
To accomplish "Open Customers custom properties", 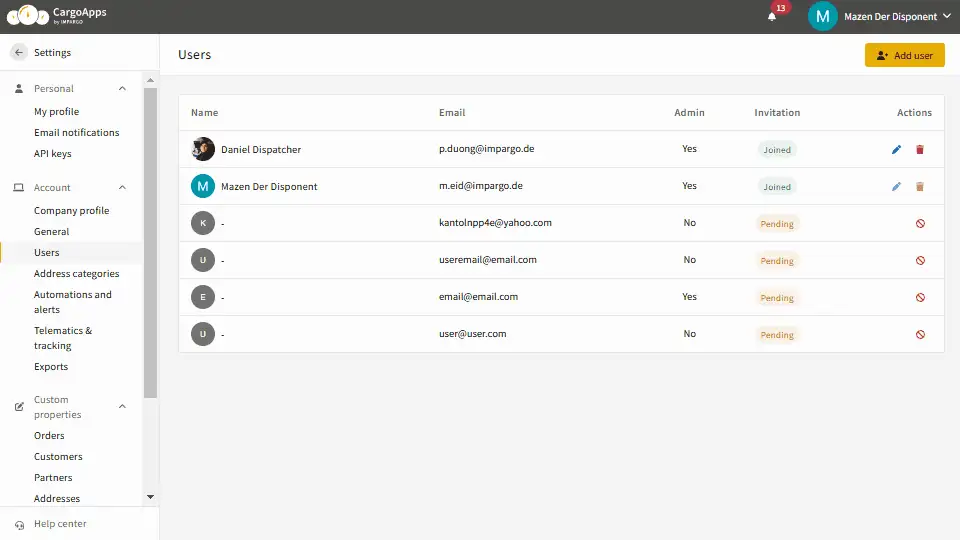I will [58, 457].
